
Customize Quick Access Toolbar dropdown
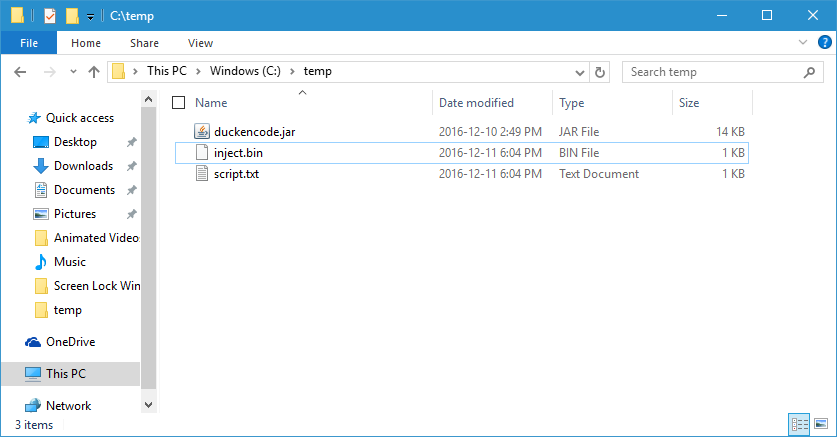click(x=90, y=17)
